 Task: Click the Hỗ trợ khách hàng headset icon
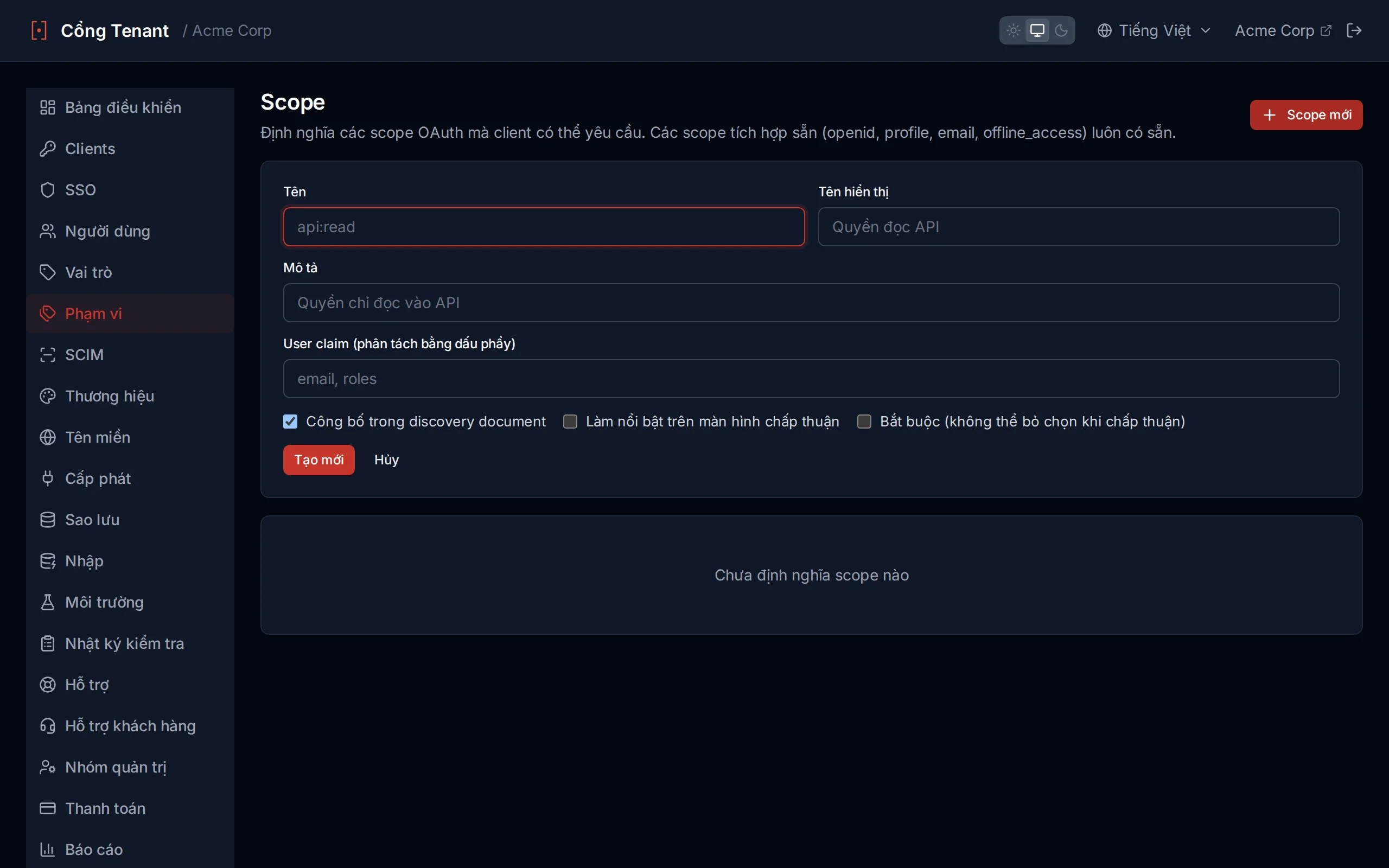coord(48,726)
